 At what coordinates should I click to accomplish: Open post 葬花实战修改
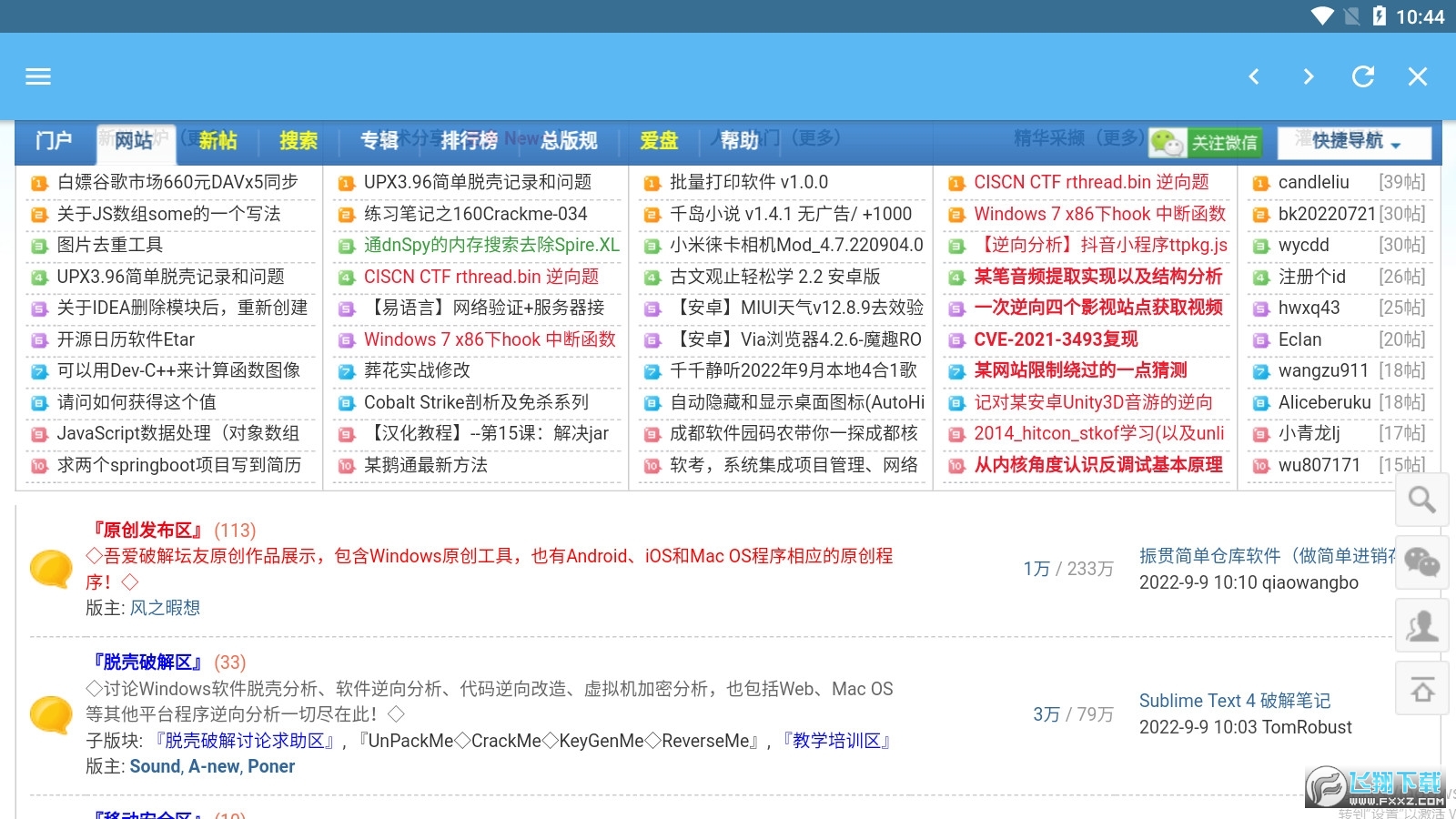[417, 370]
